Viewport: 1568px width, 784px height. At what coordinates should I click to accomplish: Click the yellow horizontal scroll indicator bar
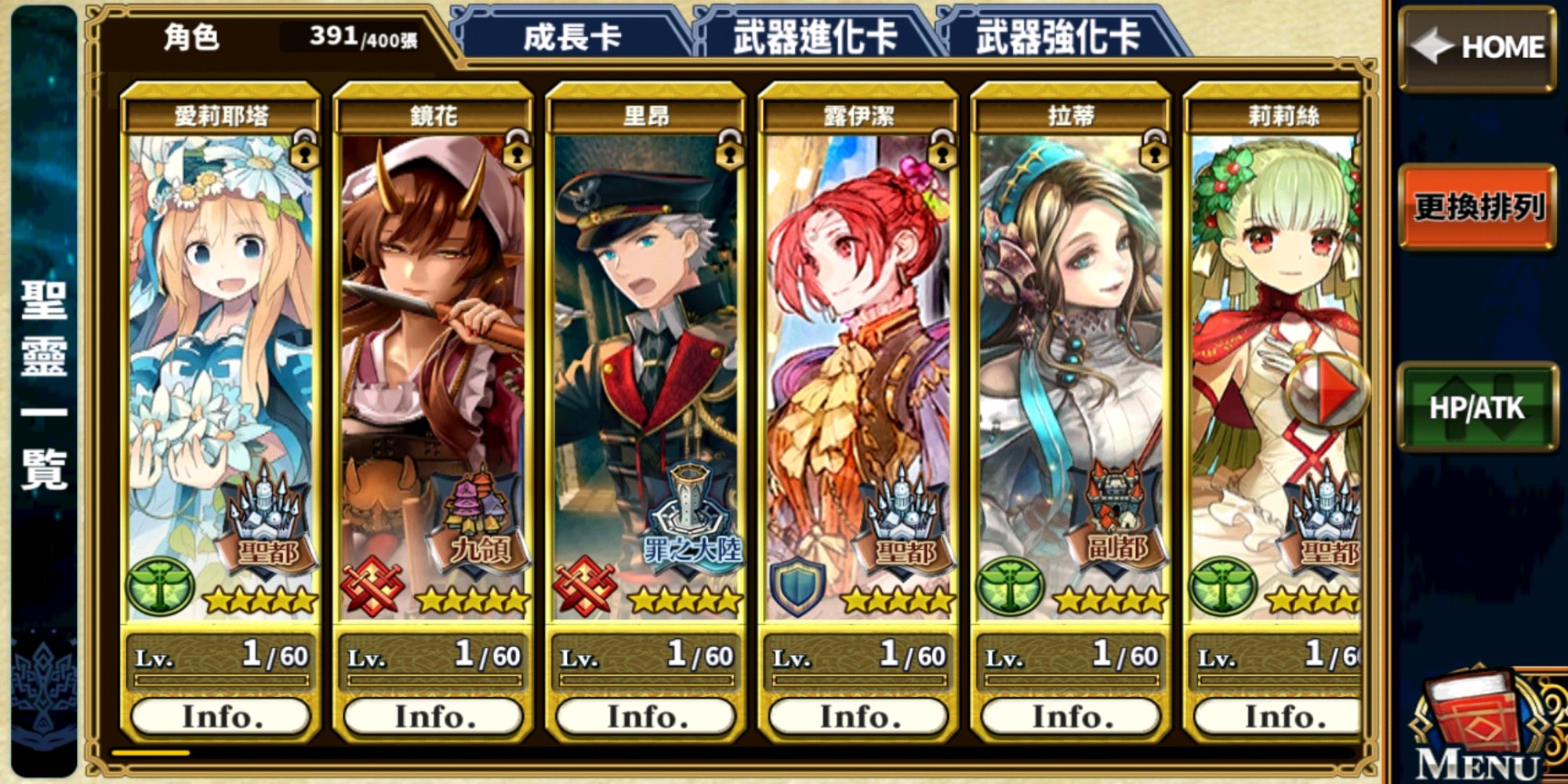151,753
